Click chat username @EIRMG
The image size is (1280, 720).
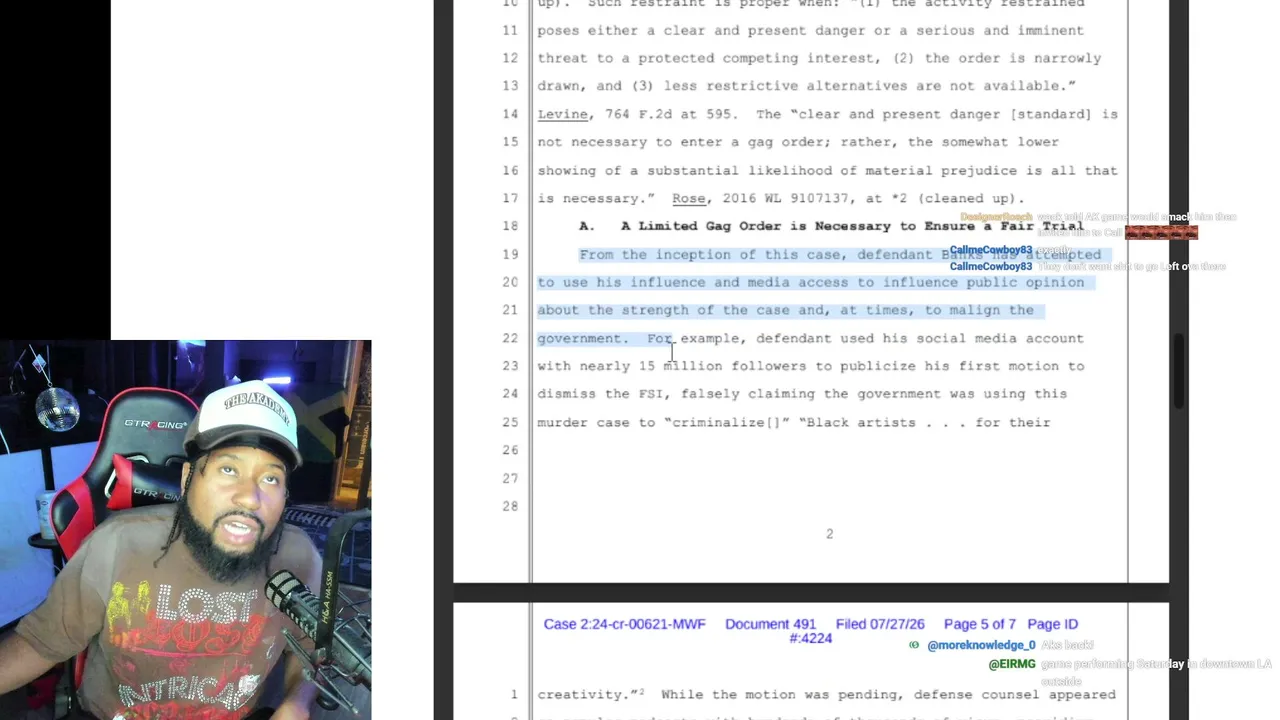pyautogui.click(x=1012, y=664)
